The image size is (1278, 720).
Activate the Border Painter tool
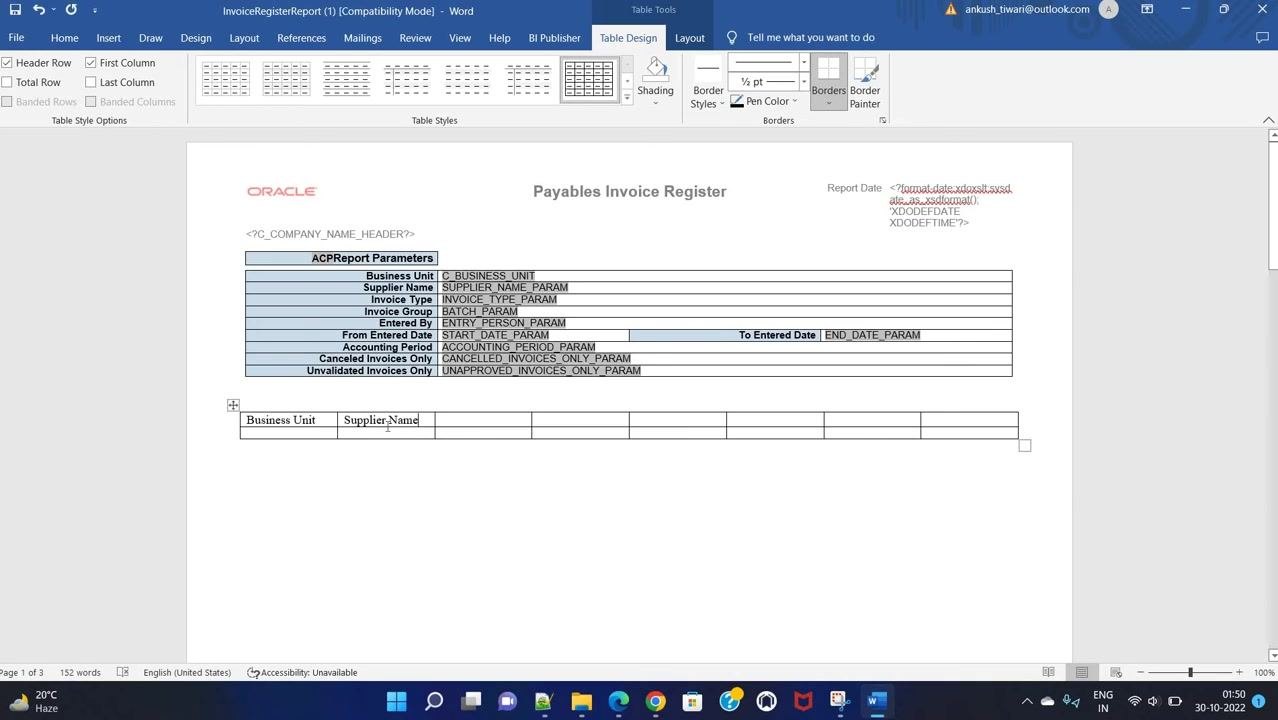coord(865,84)
